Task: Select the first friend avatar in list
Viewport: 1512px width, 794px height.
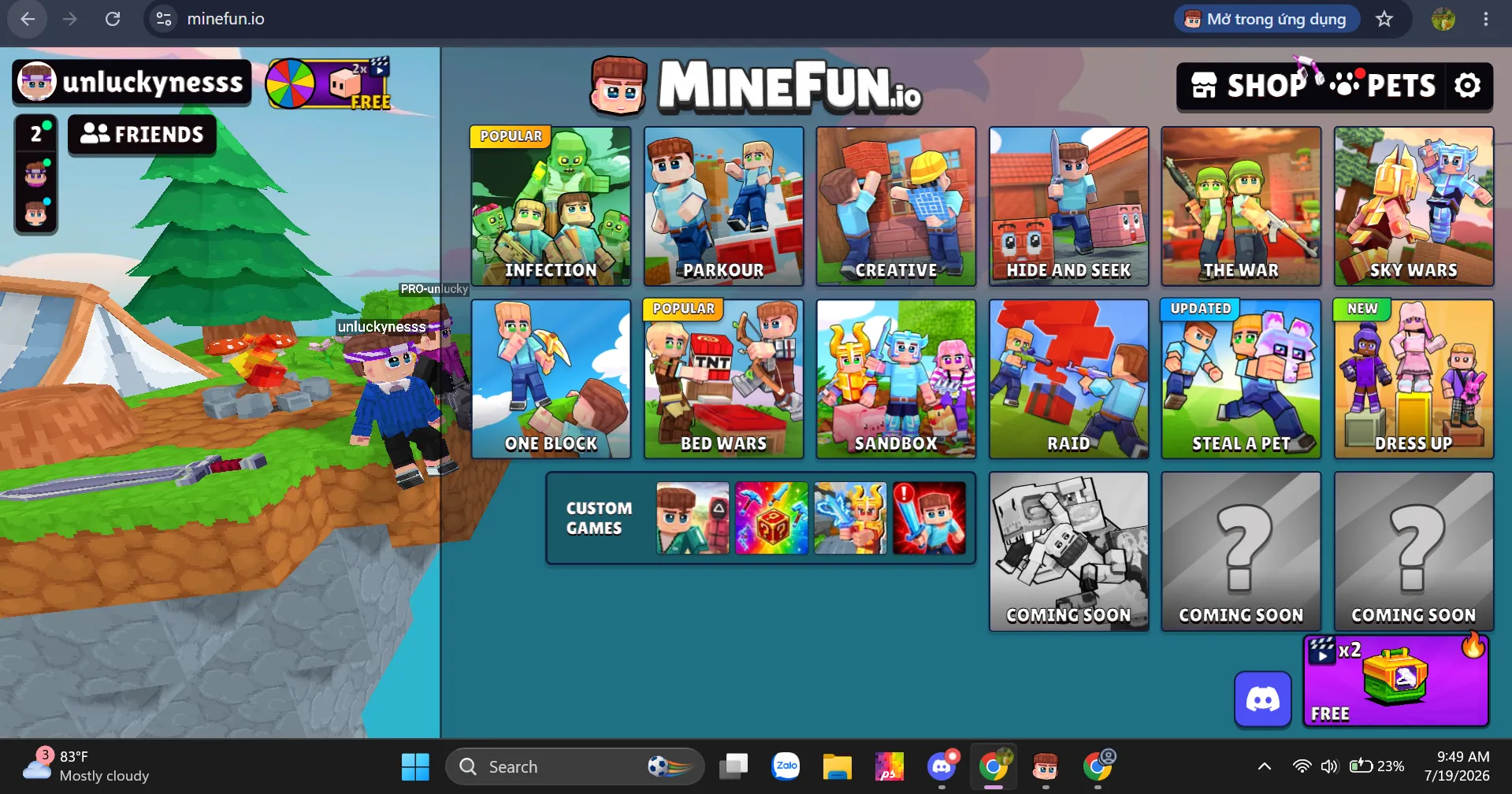Action: pyautogui.click(x=36, y=173)
